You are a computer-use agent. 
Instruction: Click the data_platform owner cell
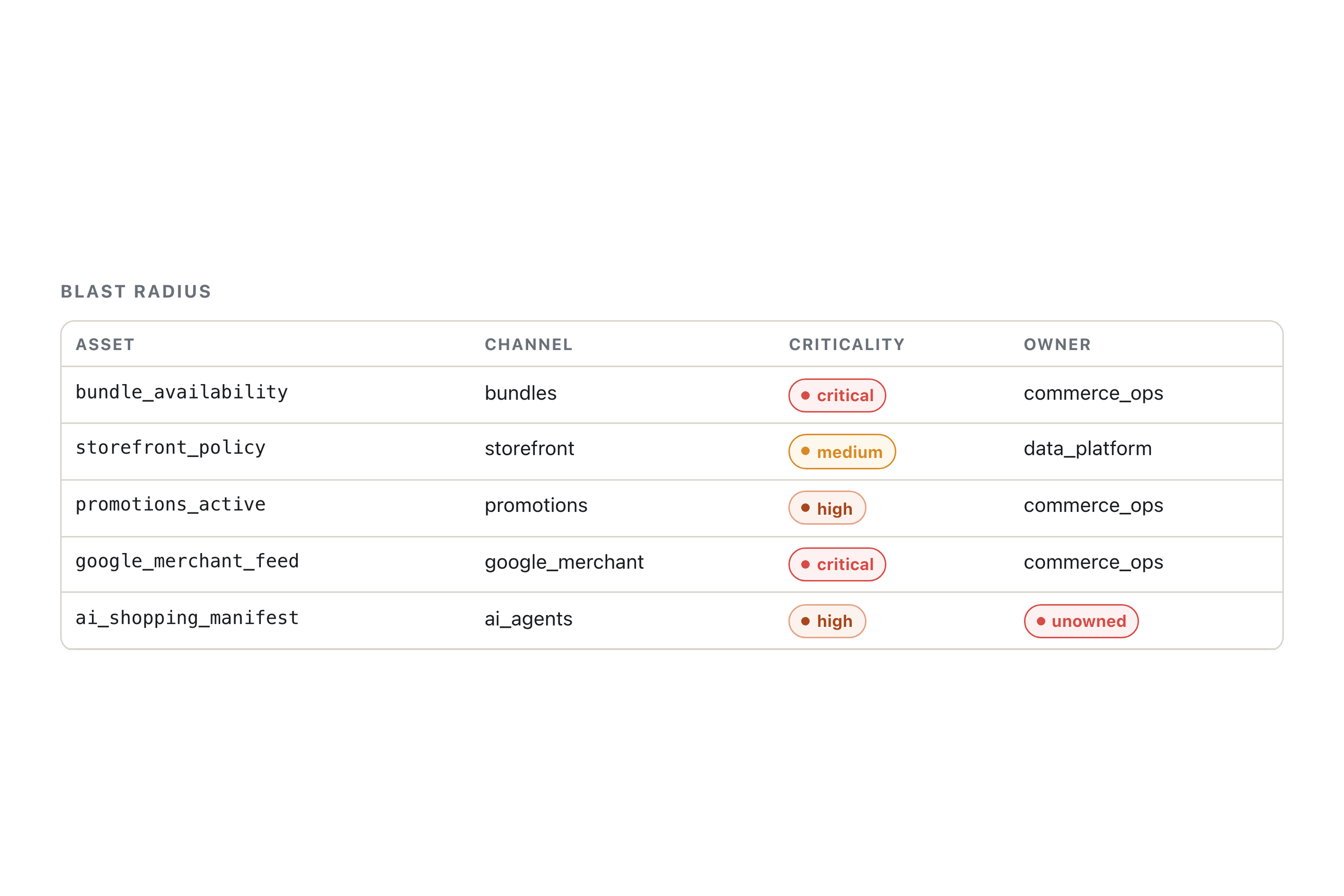[1087, 448]
